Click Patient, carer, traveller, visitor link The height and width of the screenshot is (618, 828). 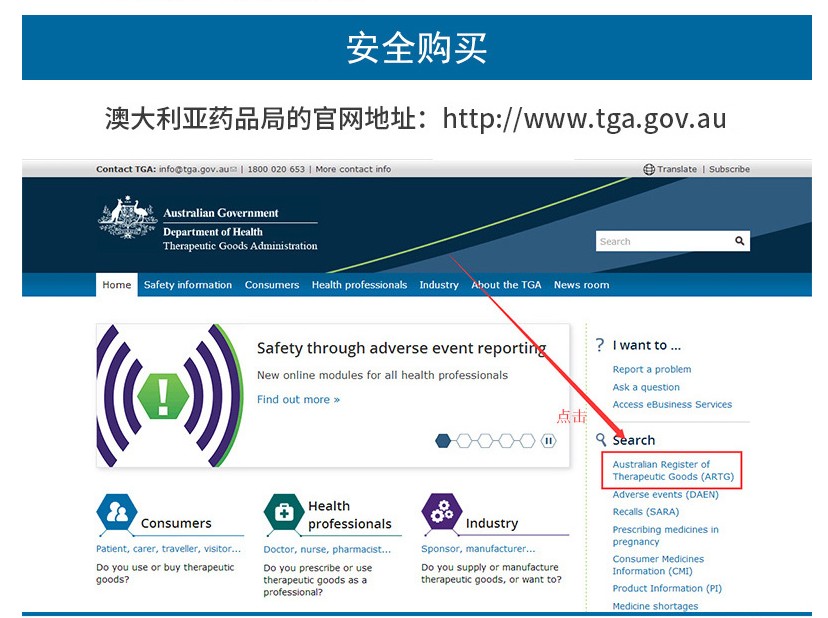click(x=168, y=549)
